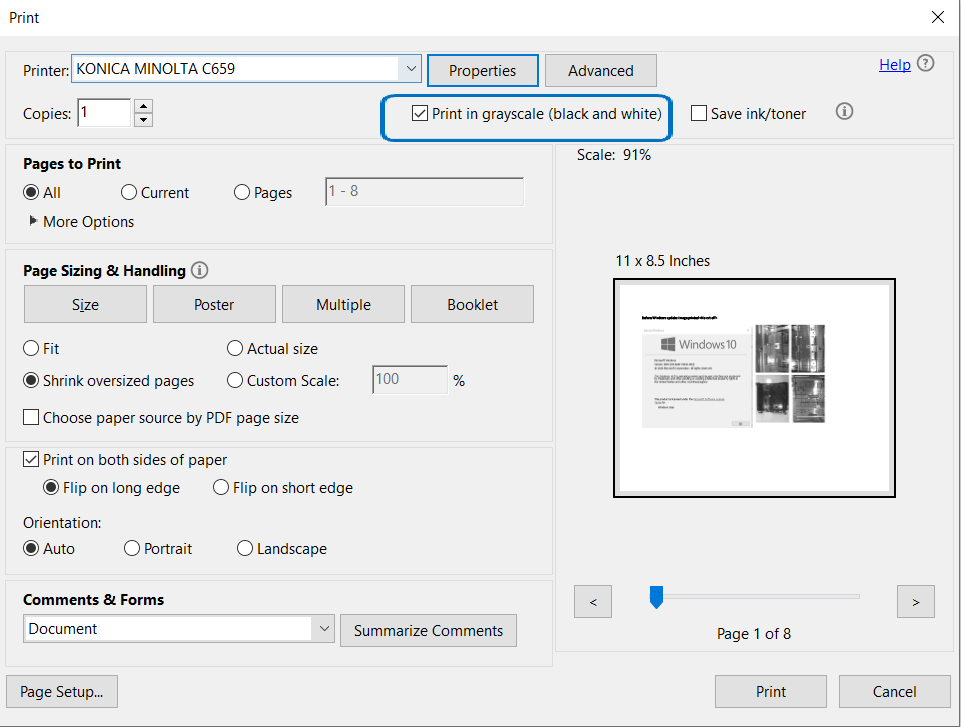Viewport: 961px width, 727px height.
Task: Click the page preview navigation slider
Action: tap(656, 596)
